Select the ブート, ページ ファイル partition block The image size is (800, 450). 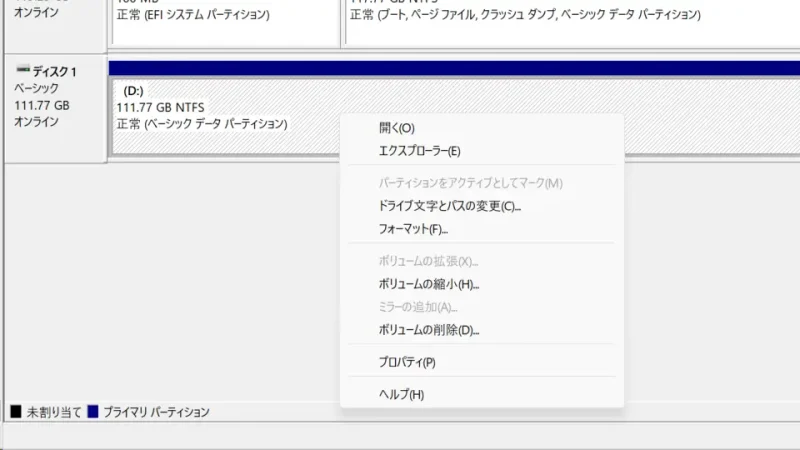coord(570,22)
